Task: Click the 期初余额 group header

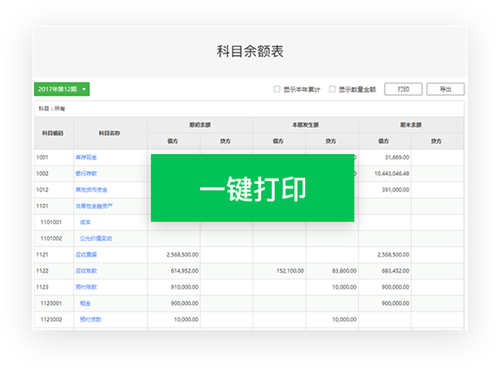Action: (x=200, y=125)
